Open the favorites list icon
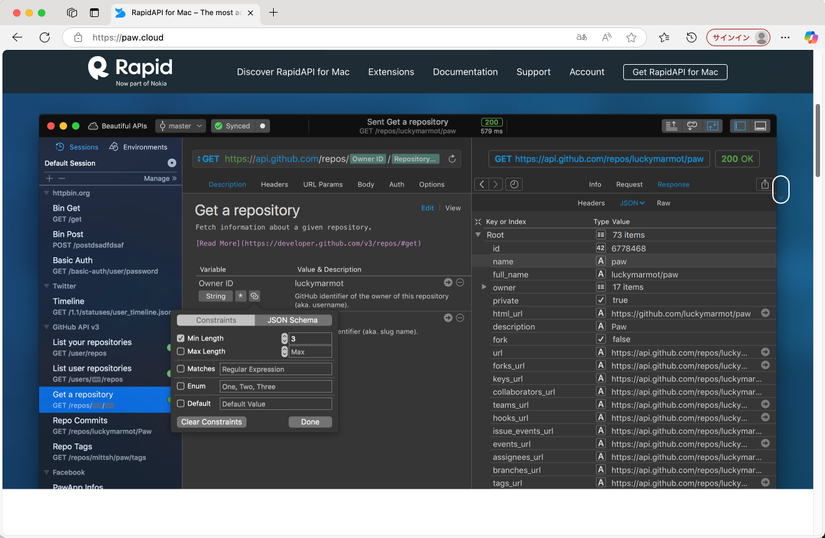The width and height of the screenshot is (825, 538). [664, 37]
